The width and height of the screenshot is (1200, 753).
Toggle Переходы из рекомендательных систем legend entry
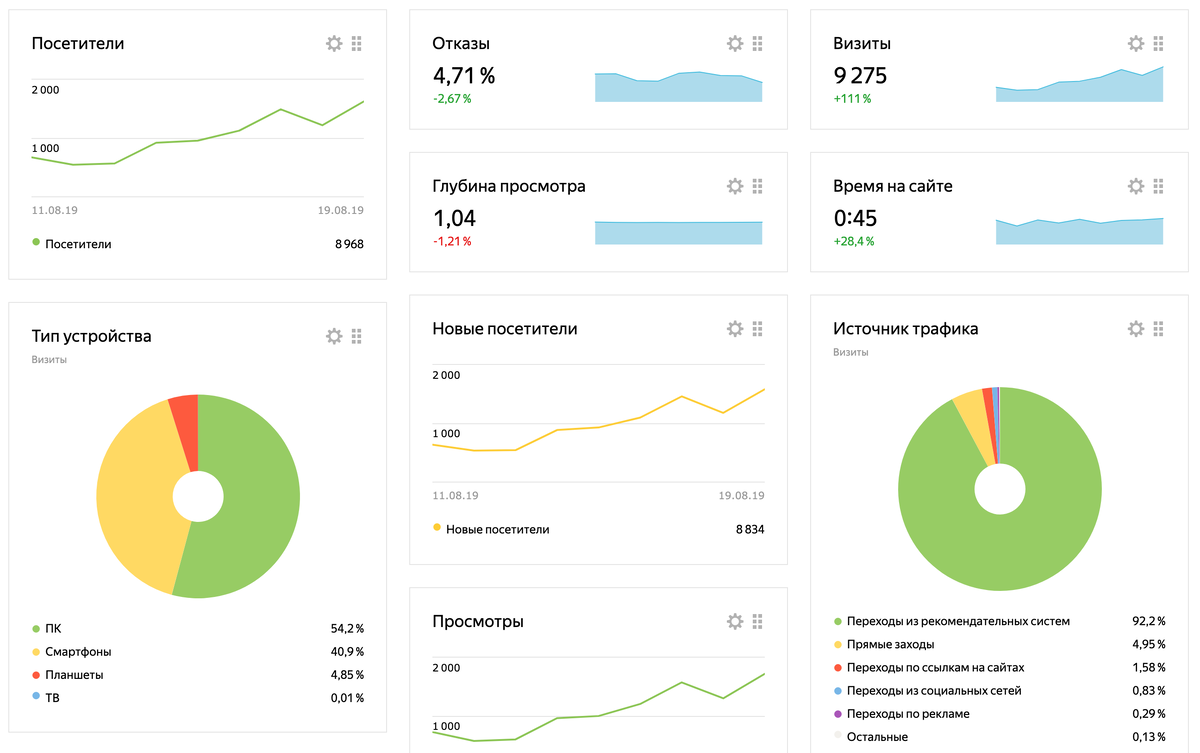pos(951,621)
